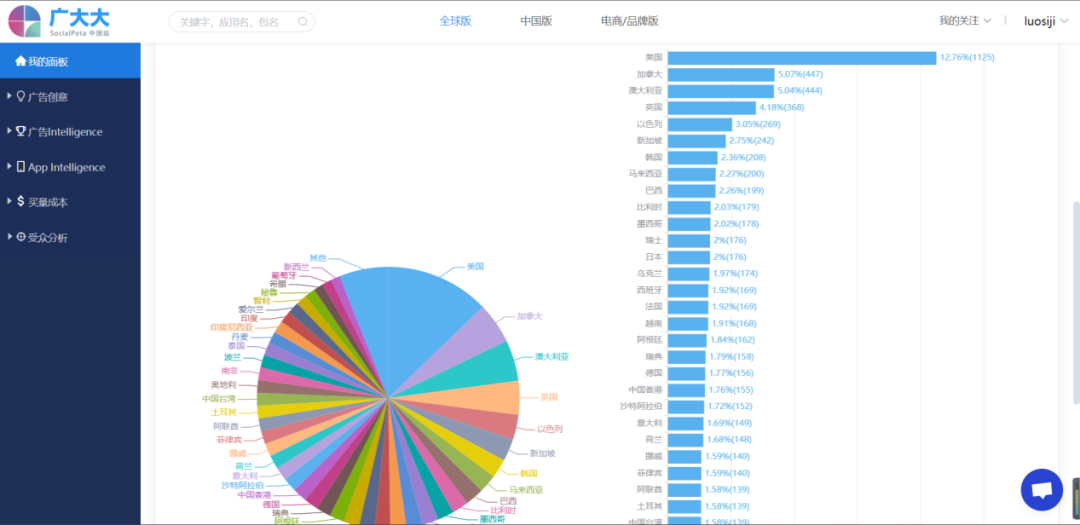This screenshot has height=525, width=1080.
Task: Click the lightbulb icon for 广告创意
Action: click(21, 97)
